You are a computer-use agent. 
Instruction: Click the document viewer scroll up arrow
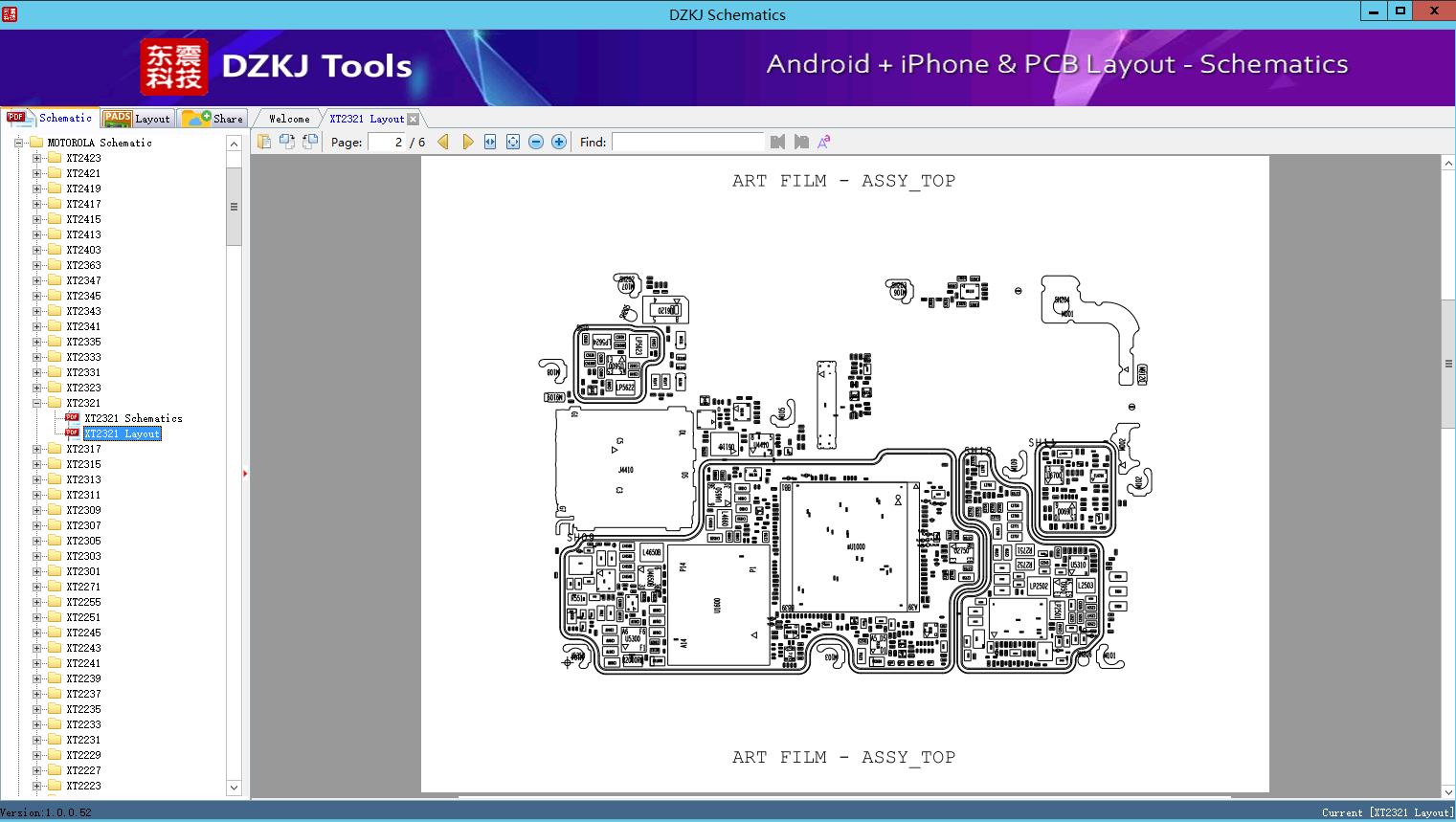pyautogui.click(x=1448, y=165)
